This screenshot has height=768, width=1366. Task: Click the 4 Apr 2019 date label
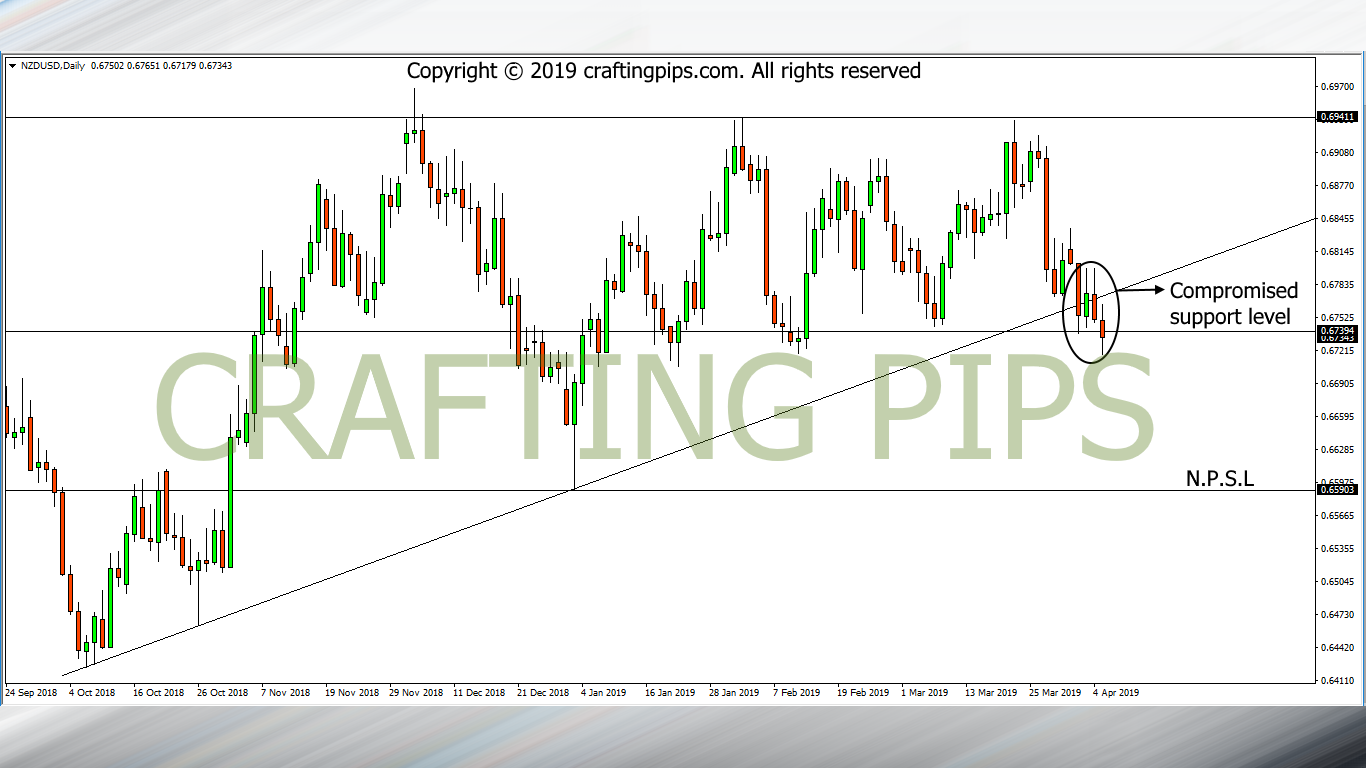(1115, 692)
